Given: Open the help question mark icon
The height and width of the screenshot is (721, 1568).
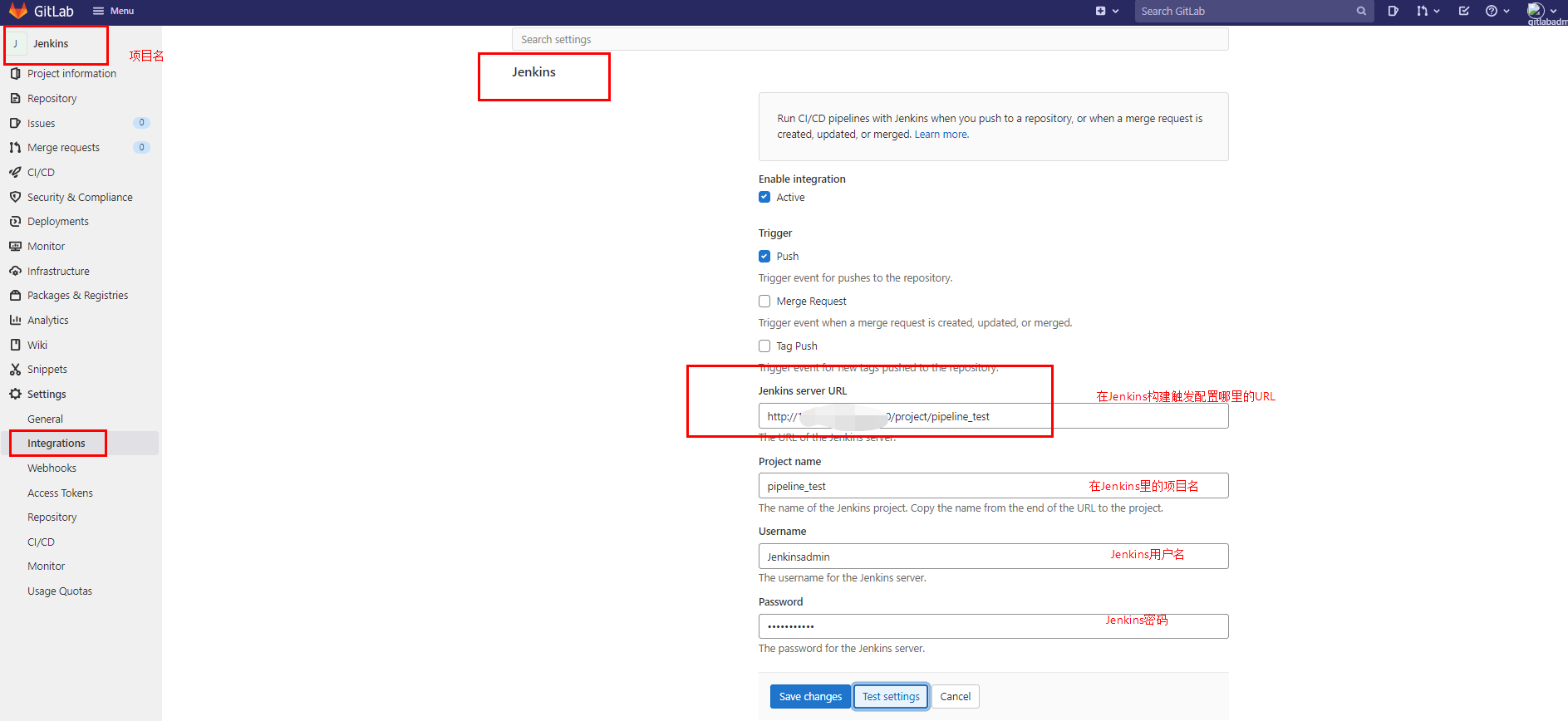Looking at the screenshot, I should [1492, 11].
